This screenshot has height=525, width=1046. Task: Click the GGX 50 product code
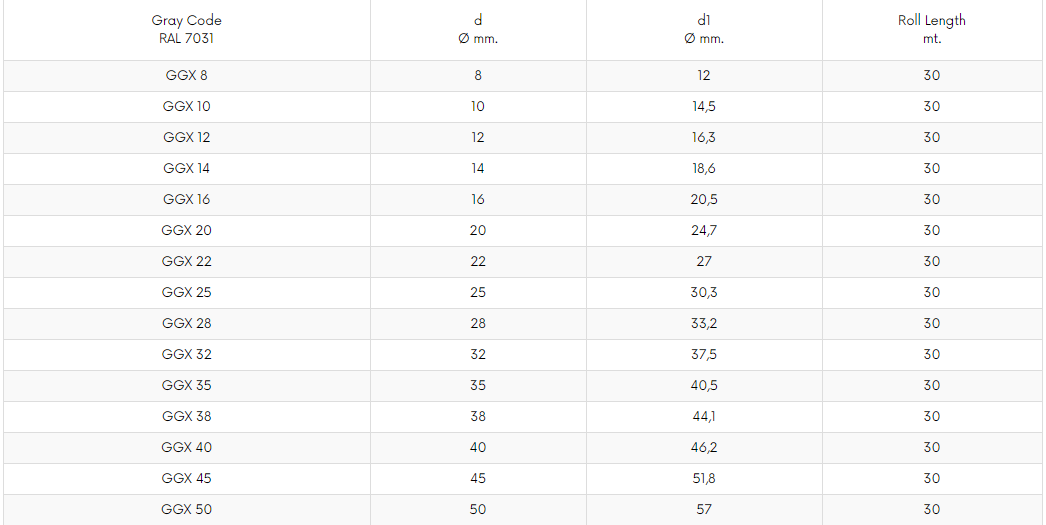coord(187,510)
